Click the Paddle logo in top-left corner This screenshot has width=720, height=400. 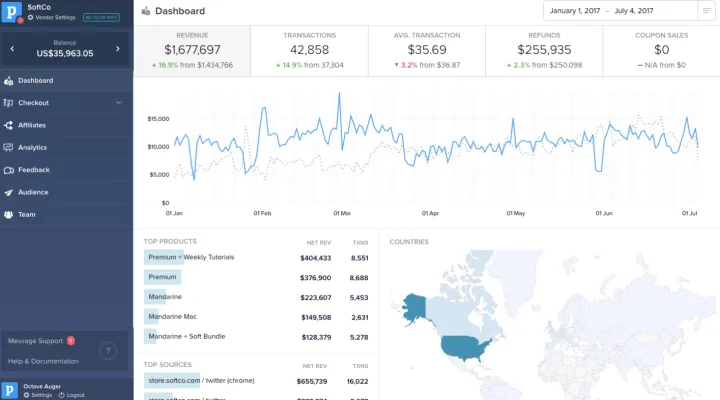[11, 11]
